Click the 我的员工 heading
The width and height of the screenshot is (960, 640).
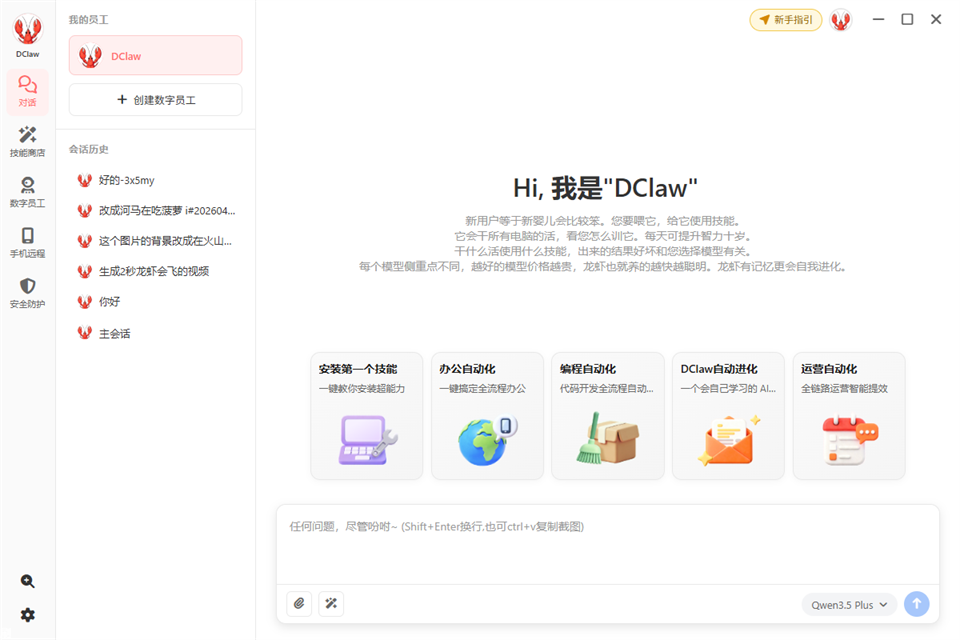[89, 20]
